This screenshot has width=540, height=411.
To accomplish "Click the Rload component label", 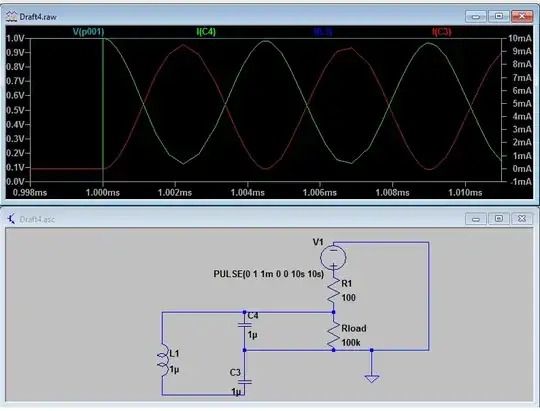I will tap(354, 328).
